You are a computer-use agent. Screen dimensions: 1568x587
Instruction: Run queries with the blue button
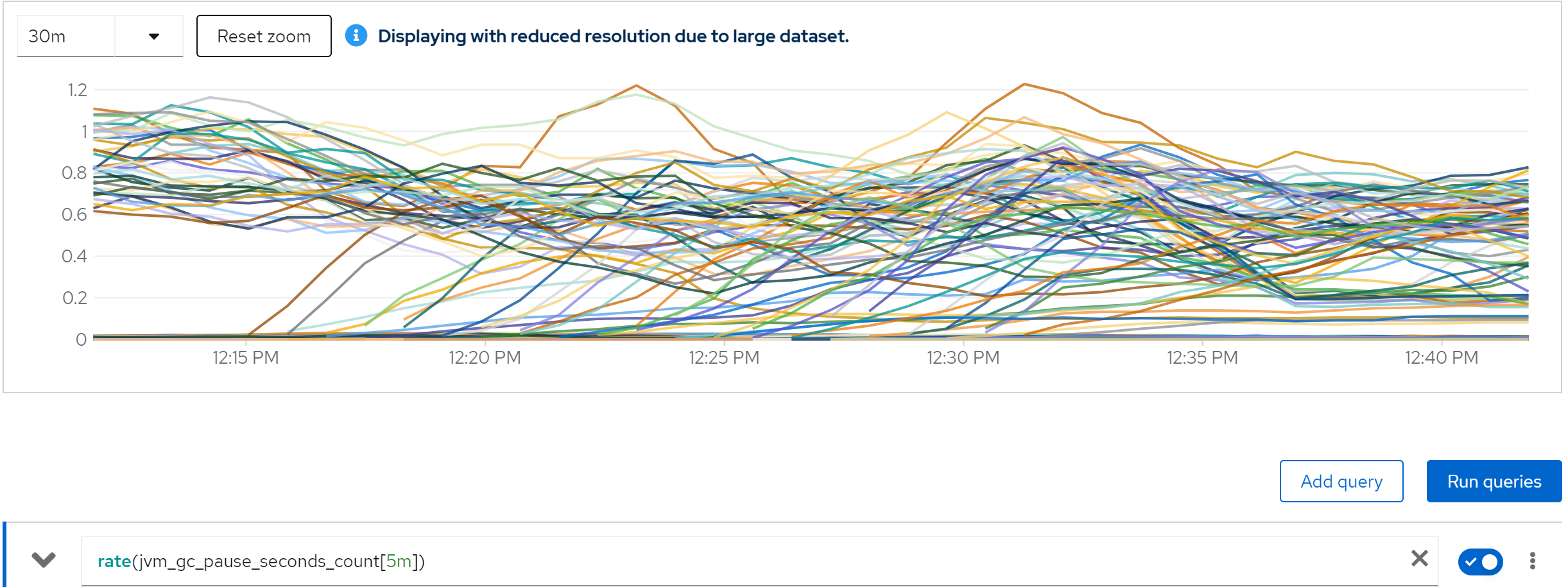point(1494,481)
